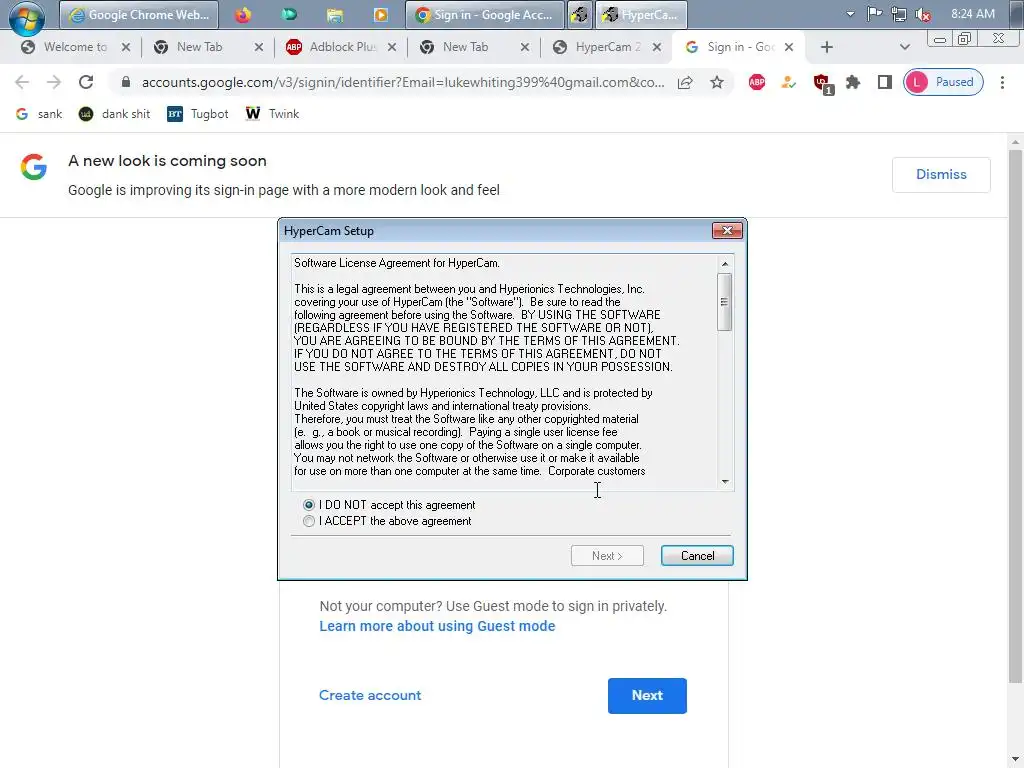Image resolution: width=1024 pixels, height=768 pixels.
Task: Open the Tugbot bookmark
Action: click(198, 114)
